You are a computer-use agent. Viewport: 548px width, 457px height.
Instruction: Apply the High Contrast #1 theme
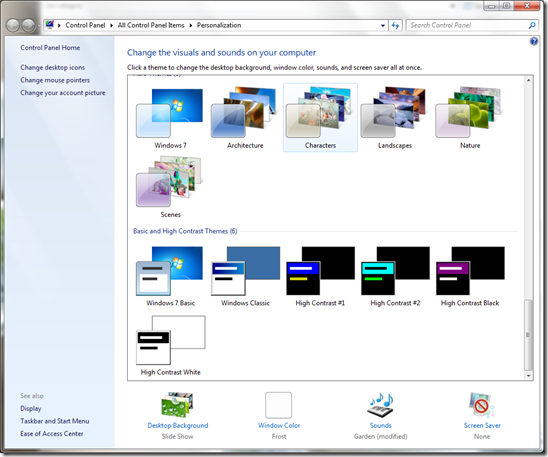click(320, 276)
